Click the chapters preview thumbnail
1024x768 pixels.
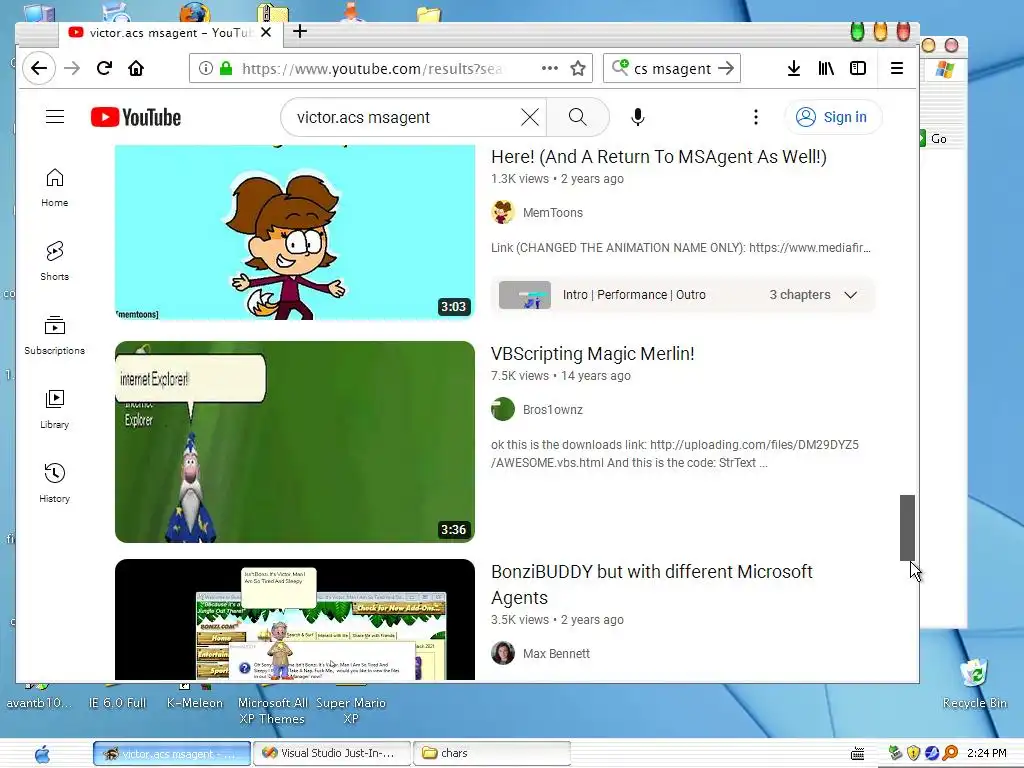click(524, 295)
